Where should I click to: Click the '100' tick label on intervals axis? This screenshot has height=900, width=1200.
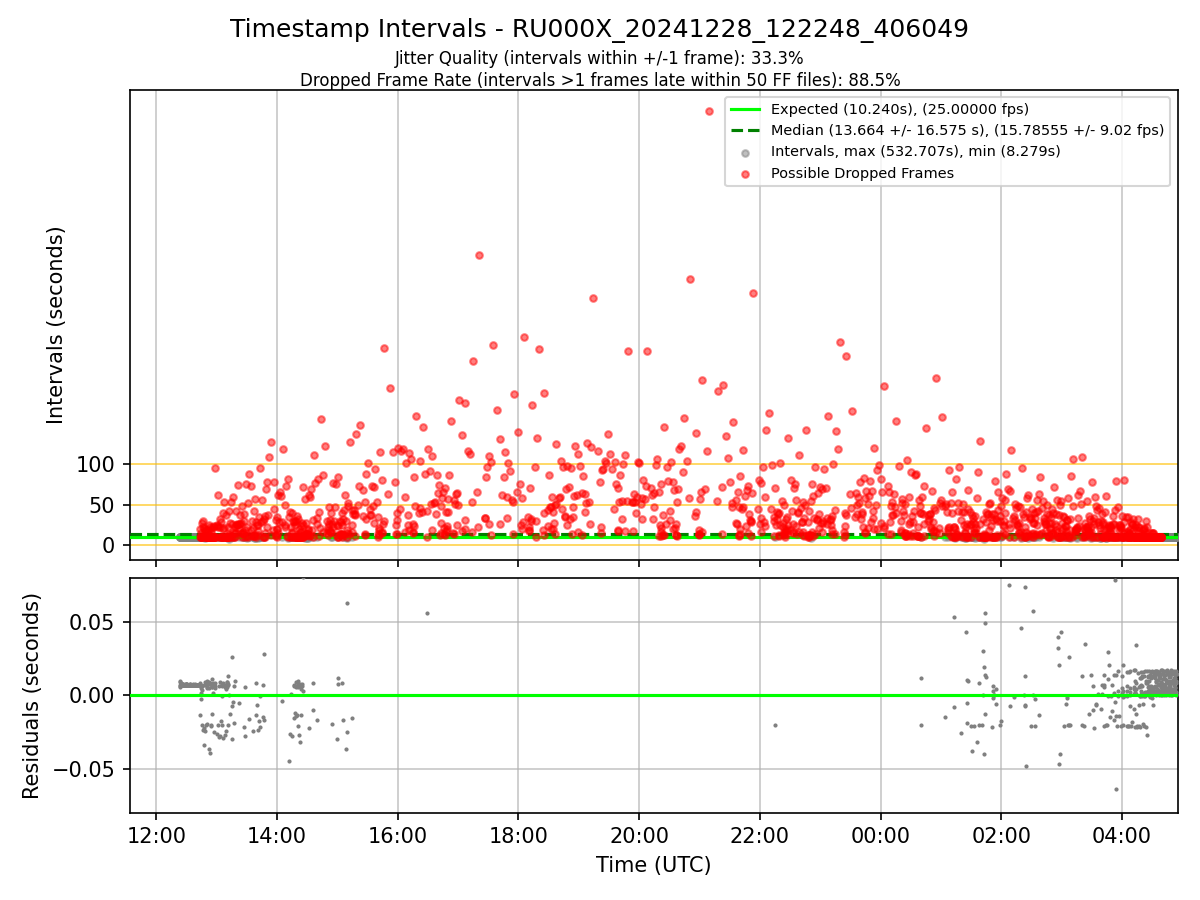click(98, 464)
